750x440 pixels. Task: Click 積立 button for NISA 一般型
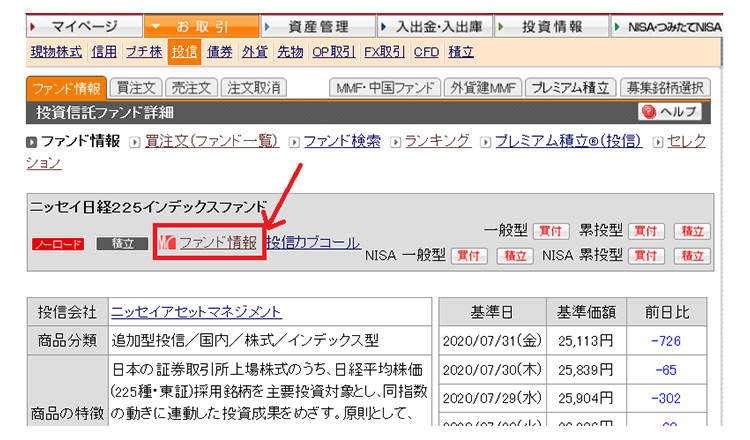click(515, 256)
